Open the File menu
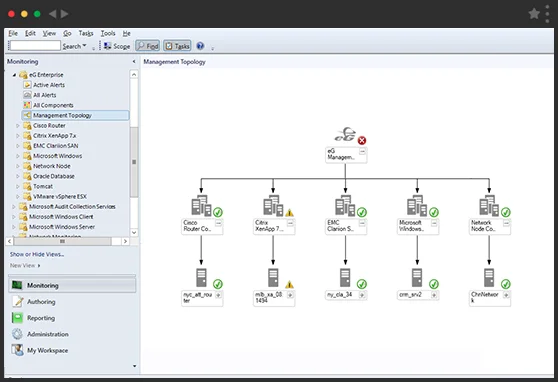 click(13, 33)
